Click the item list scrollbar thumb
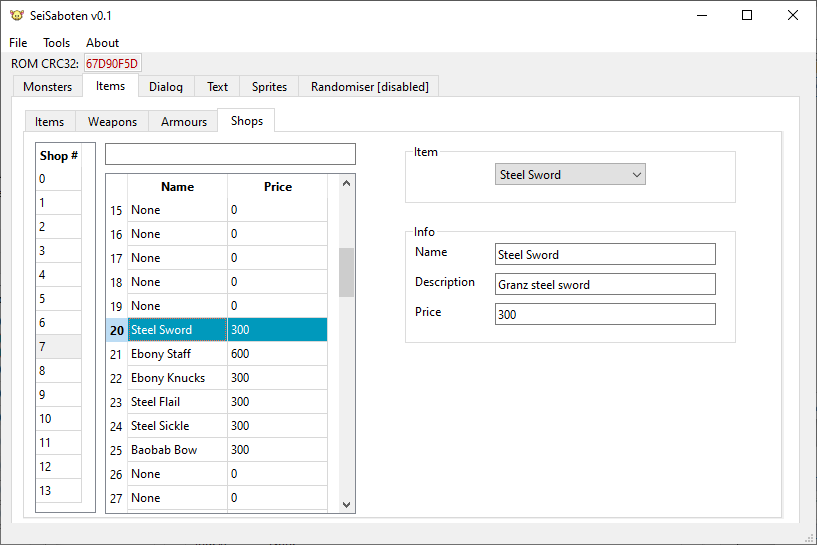The image size is (817, 545). [x=346, y=272]
